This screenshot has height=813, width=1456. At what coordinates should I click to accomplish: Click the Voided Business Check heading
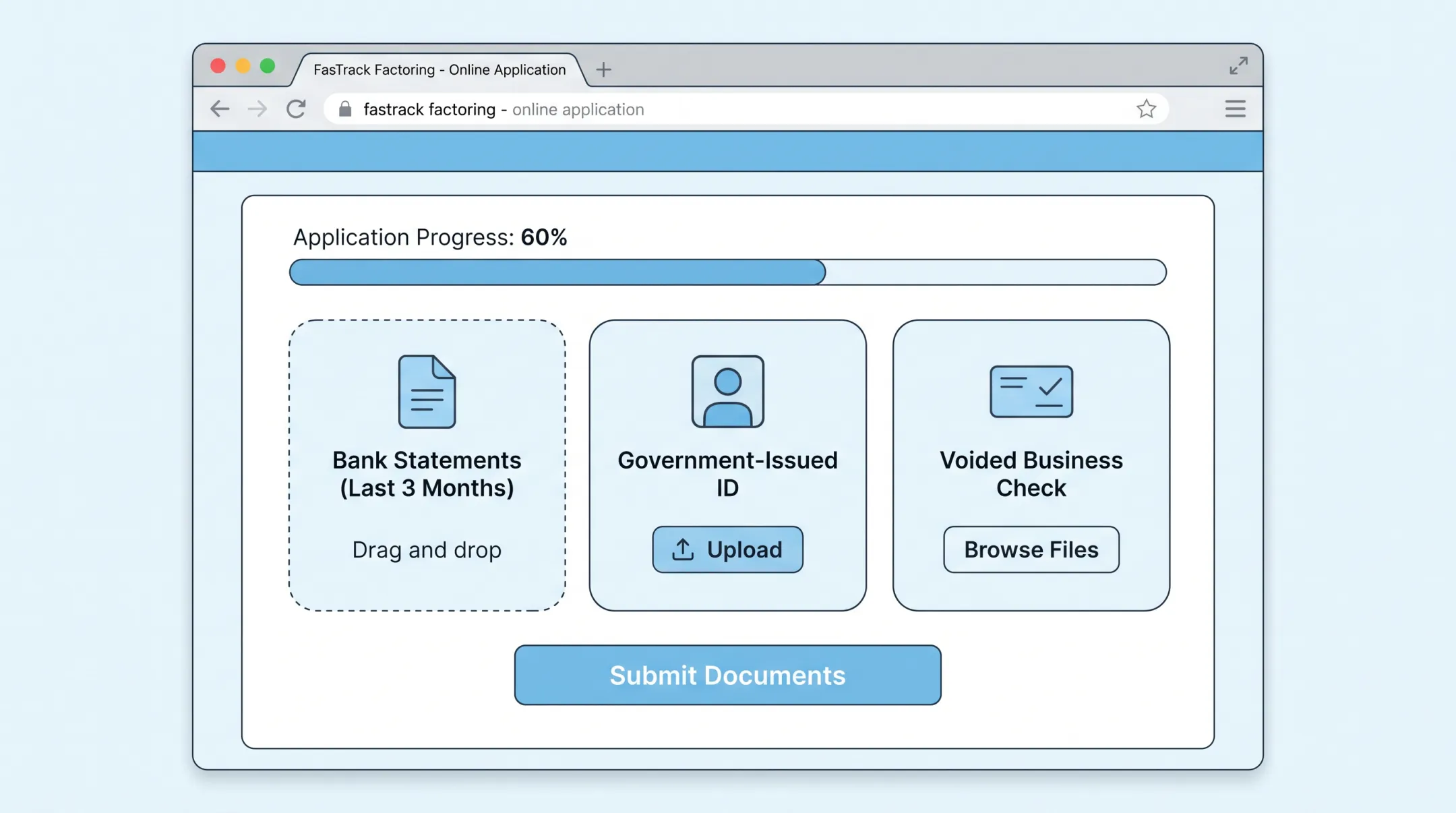coord(1031,474)
